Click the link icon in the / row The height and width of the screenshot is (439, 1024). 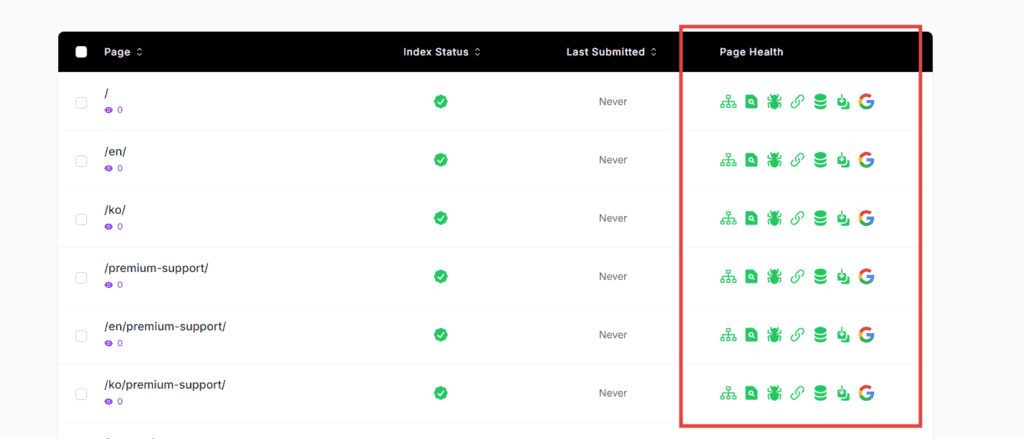pos(797,102)
